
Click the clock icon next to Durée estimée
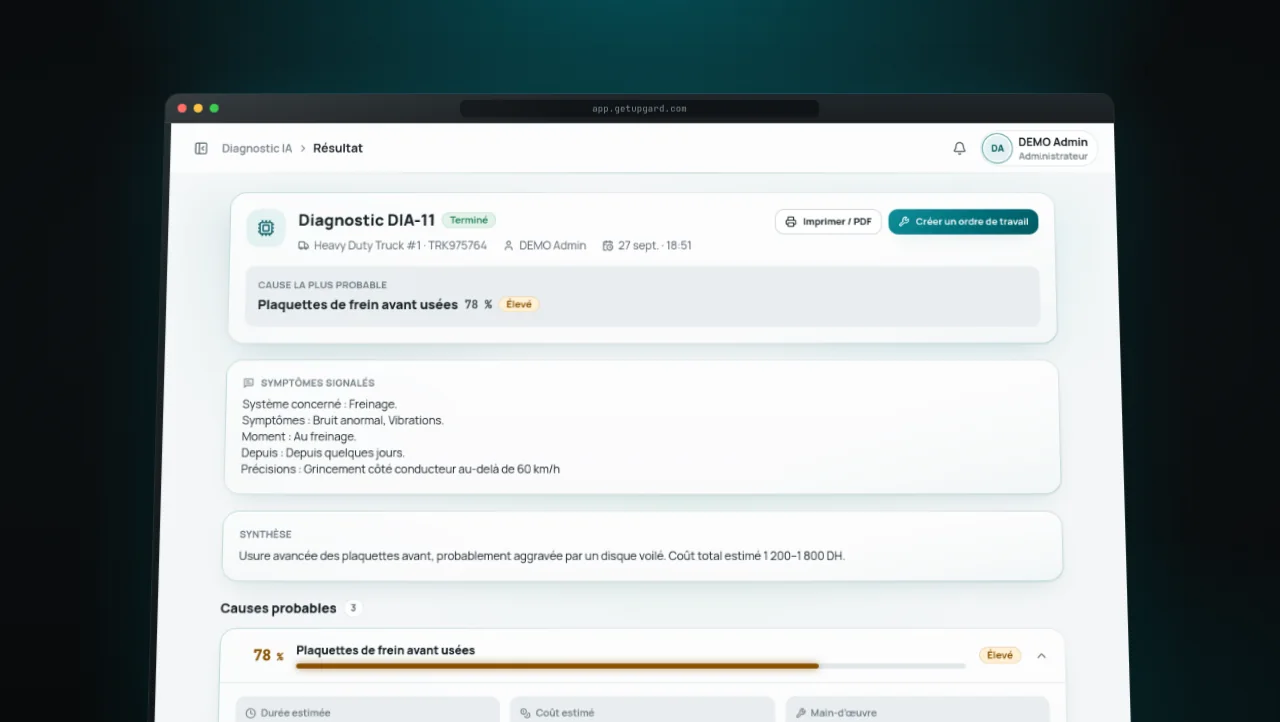[249, 713]
